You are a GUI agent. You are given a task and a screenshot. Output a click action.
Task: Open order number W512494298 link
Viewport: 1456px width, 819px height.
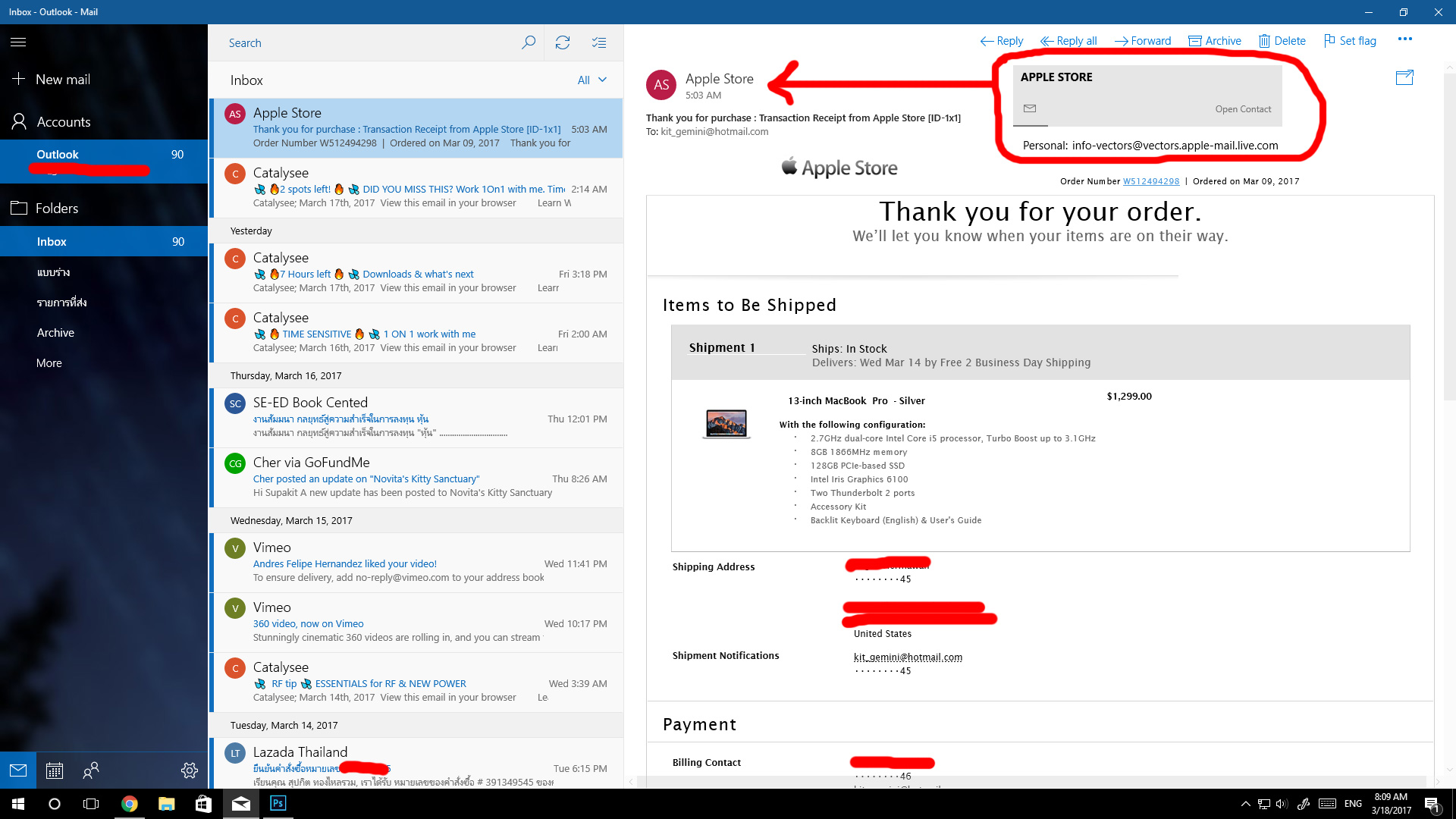point(1150,181)
